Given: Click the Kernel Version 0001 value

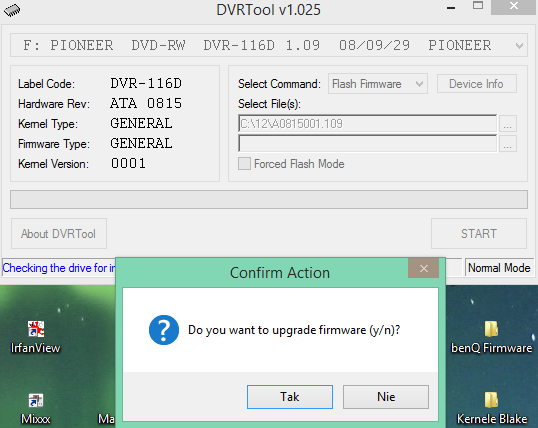Looking at the screenshot, I should (128, 163).
